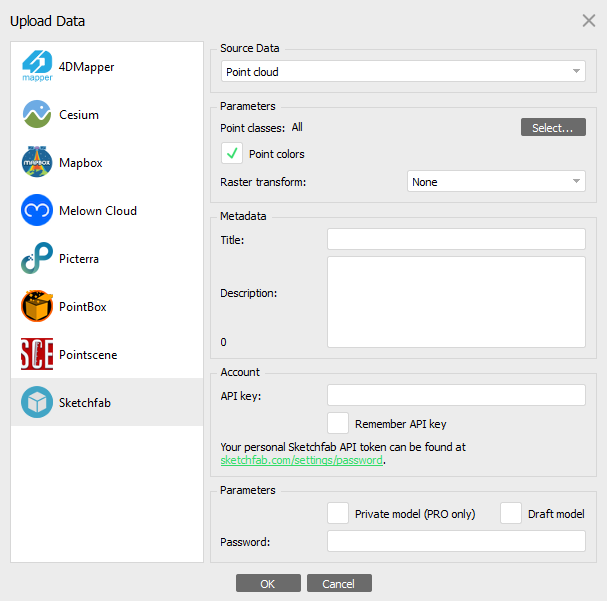The image size is (607, 601).
Task: Open the sketchfab.com/settings/password link
Action: (x=302, y=460)
